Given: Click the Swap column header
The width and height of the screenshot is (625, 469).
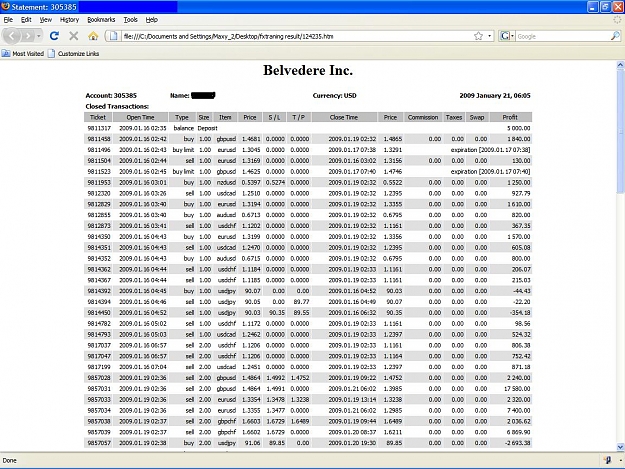Looking at the screenshot, I should pos(477,117).
